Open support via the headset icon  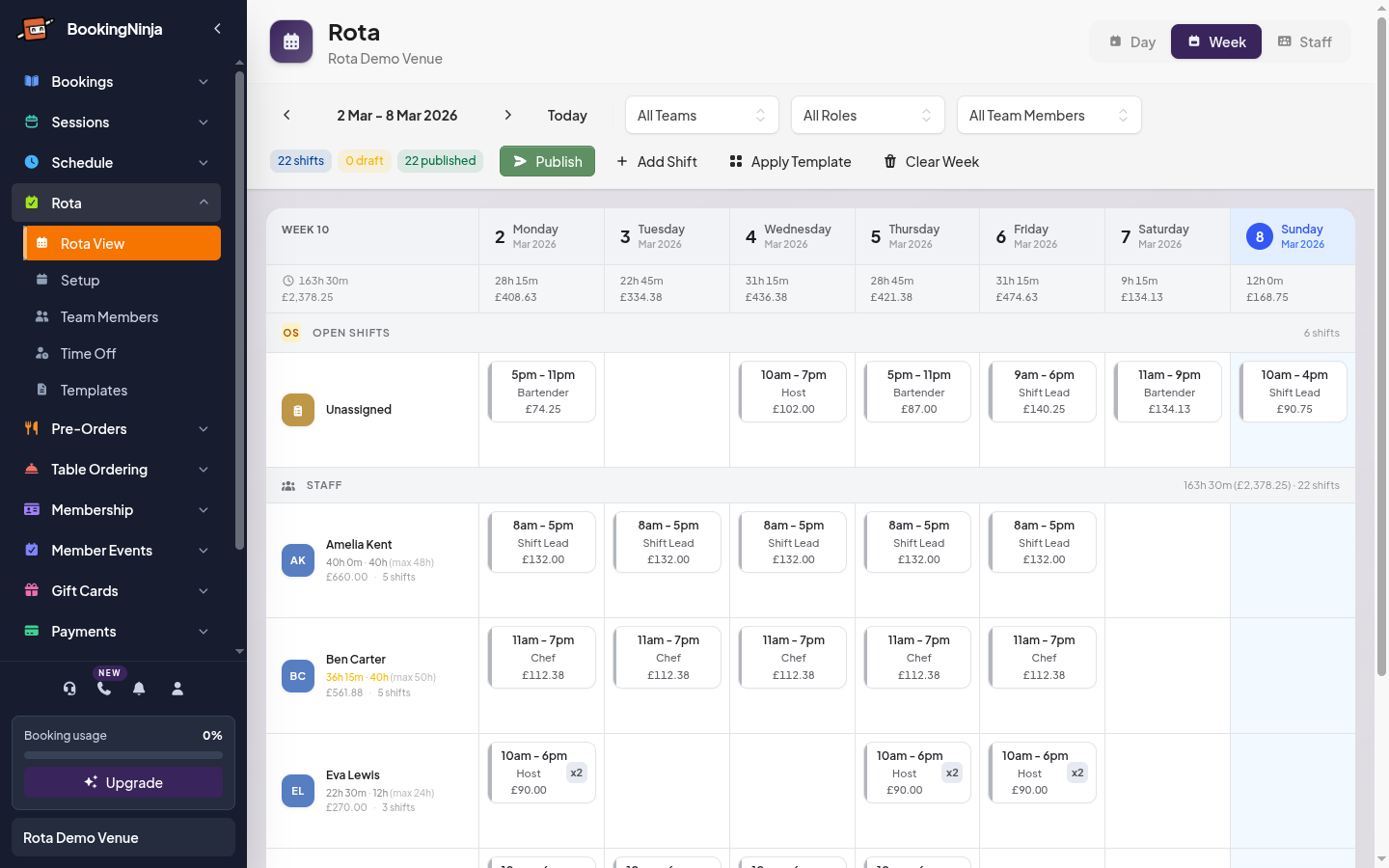click(69, 689)
